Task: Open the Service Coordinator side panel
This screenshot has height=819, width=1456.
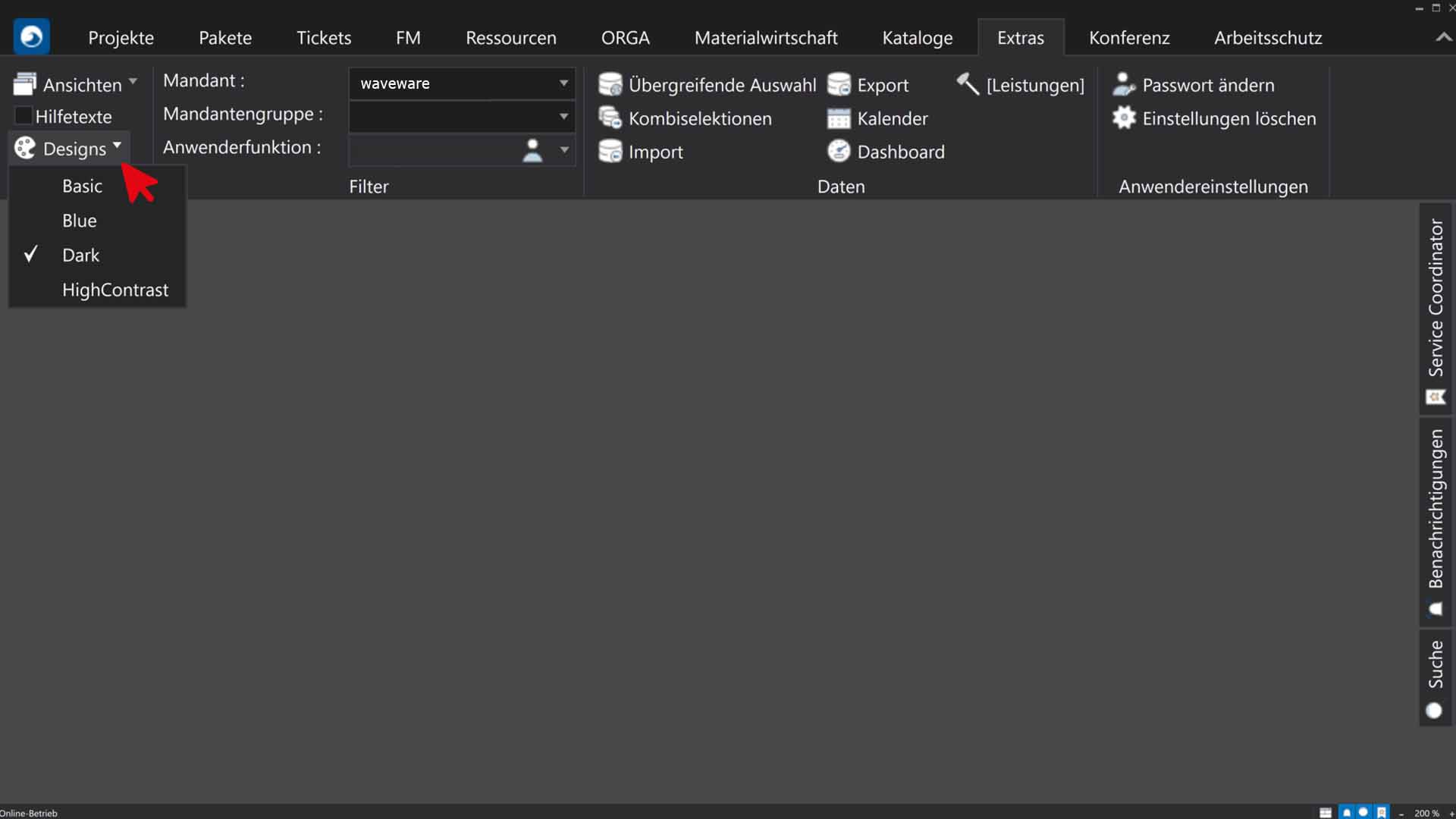Action: [x=1436, y=303]
